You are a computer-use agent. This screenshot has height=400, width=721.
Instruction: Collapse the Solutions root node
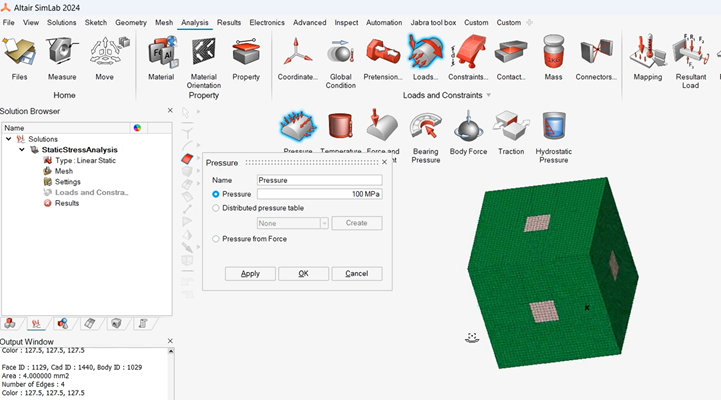(x=10, y=139)
